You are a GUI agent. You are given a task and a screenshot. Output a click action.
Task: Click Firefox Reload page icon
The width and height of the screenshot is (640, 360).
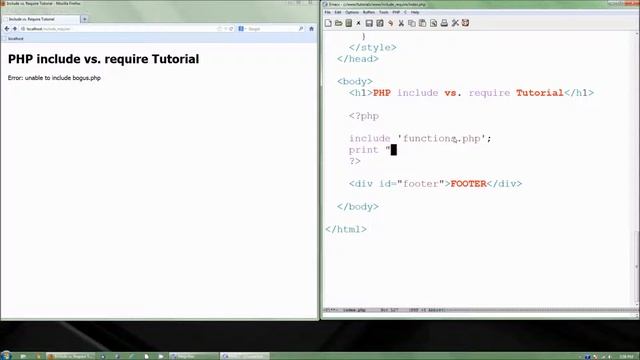click(x=231, y=29)
